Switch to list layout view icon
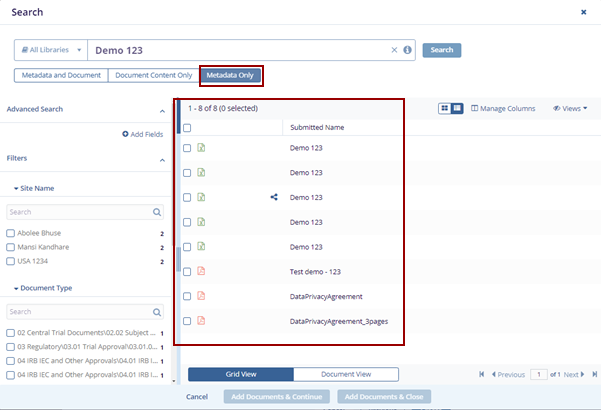The width and height of the screenshot is (601, 410). 457,108
